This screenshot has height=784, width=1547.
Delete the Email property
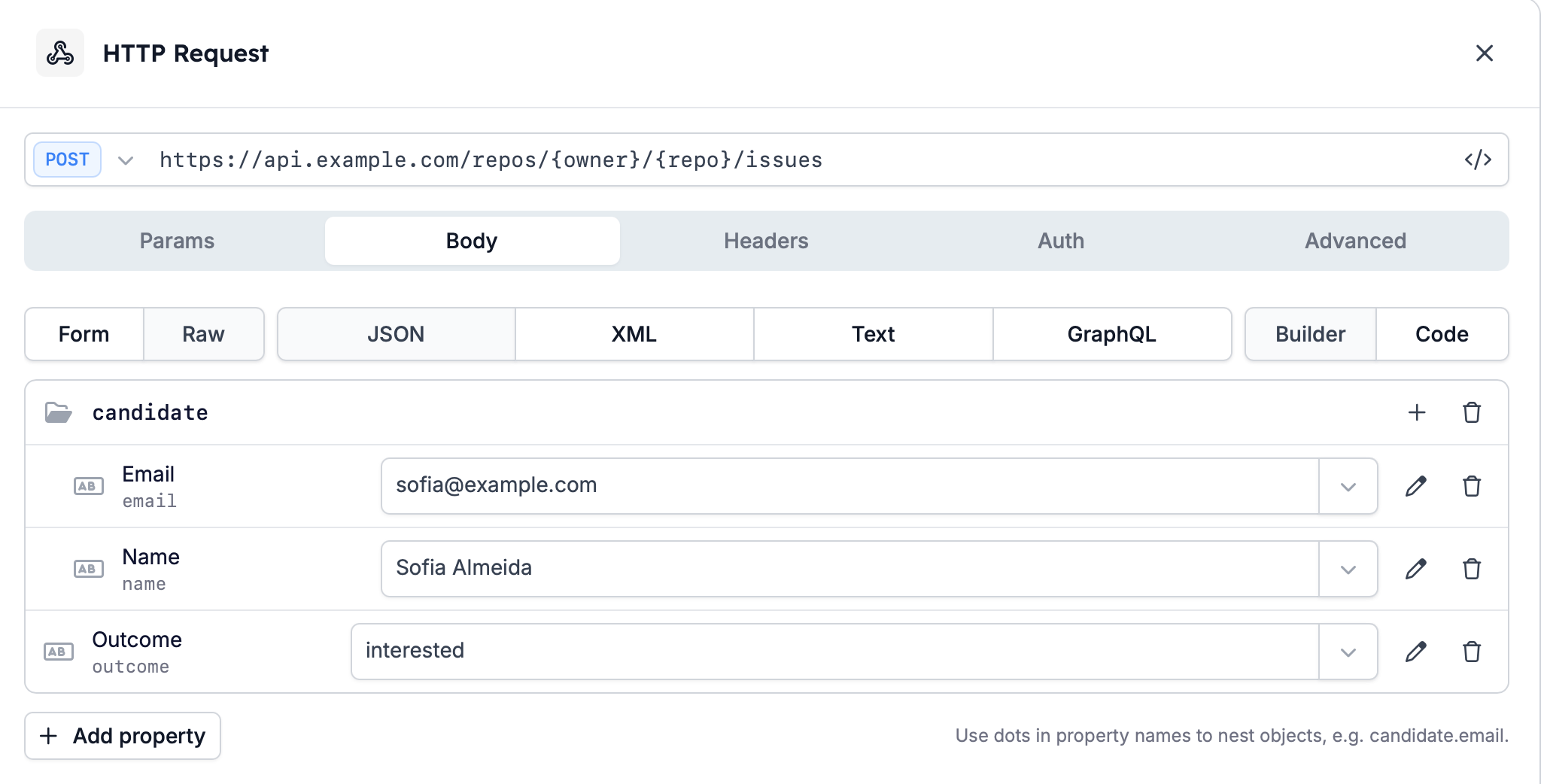[x=1472, y=486]
